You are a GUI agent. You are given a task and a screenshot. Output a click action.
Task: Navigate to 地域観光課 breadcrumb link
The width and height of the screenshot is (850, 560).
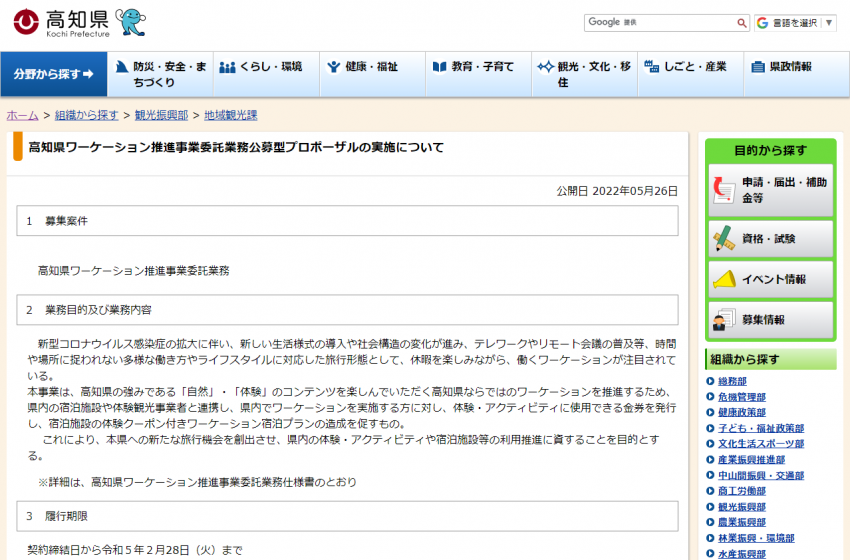[230, 115]
